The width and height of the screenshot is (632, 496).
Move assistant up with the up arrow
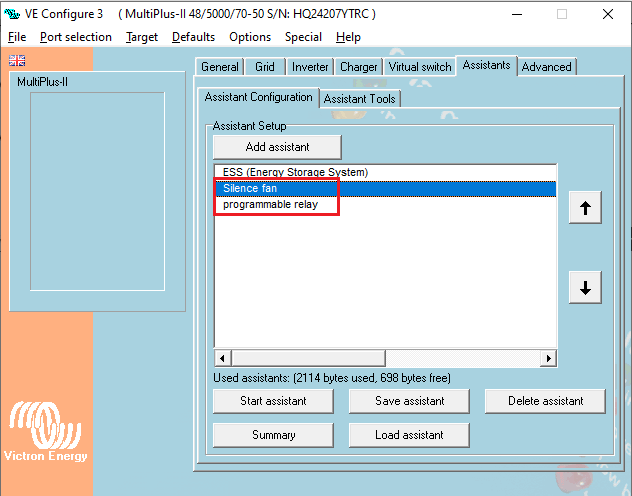[585, 208]
